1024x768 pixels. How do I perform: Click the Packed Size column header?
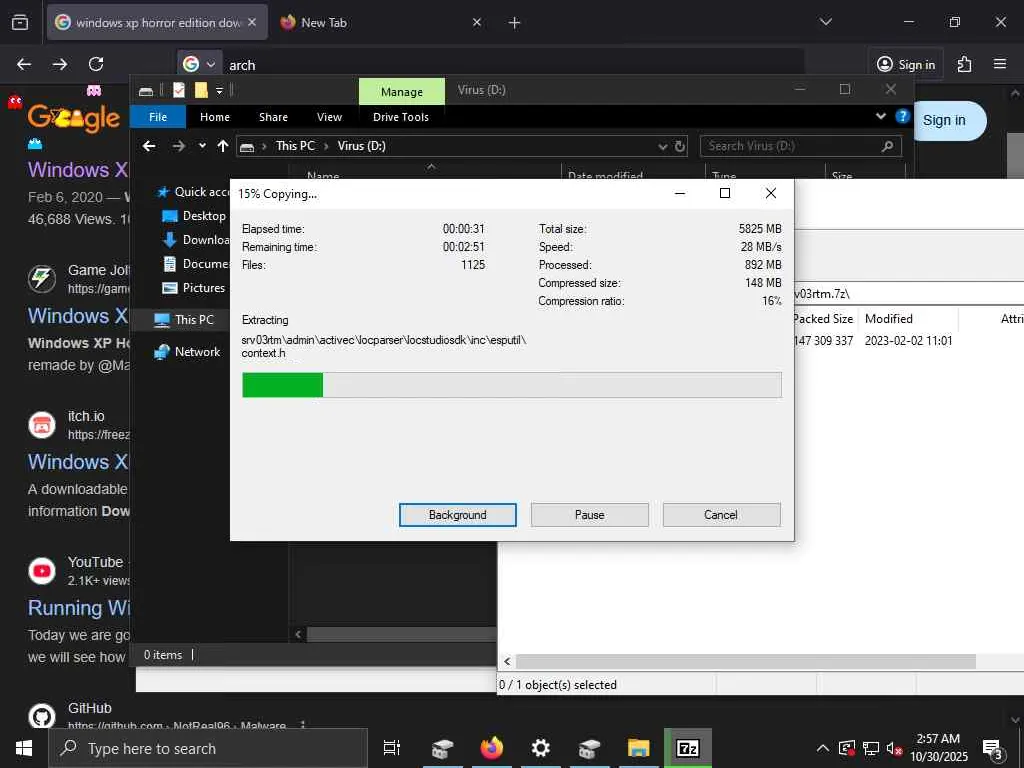(823, 319)
